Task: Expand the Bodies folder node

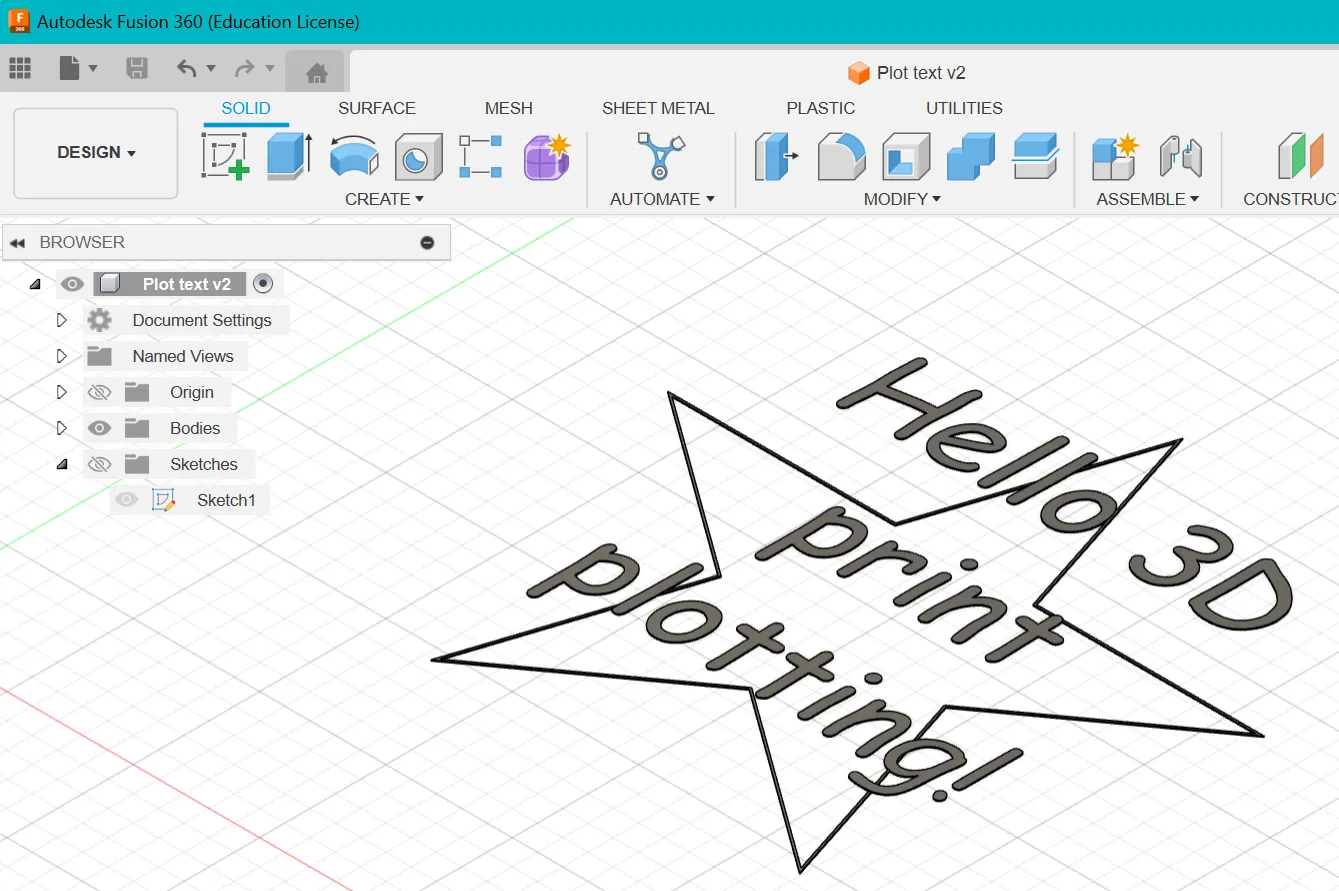Action: (x=62, y=428)
